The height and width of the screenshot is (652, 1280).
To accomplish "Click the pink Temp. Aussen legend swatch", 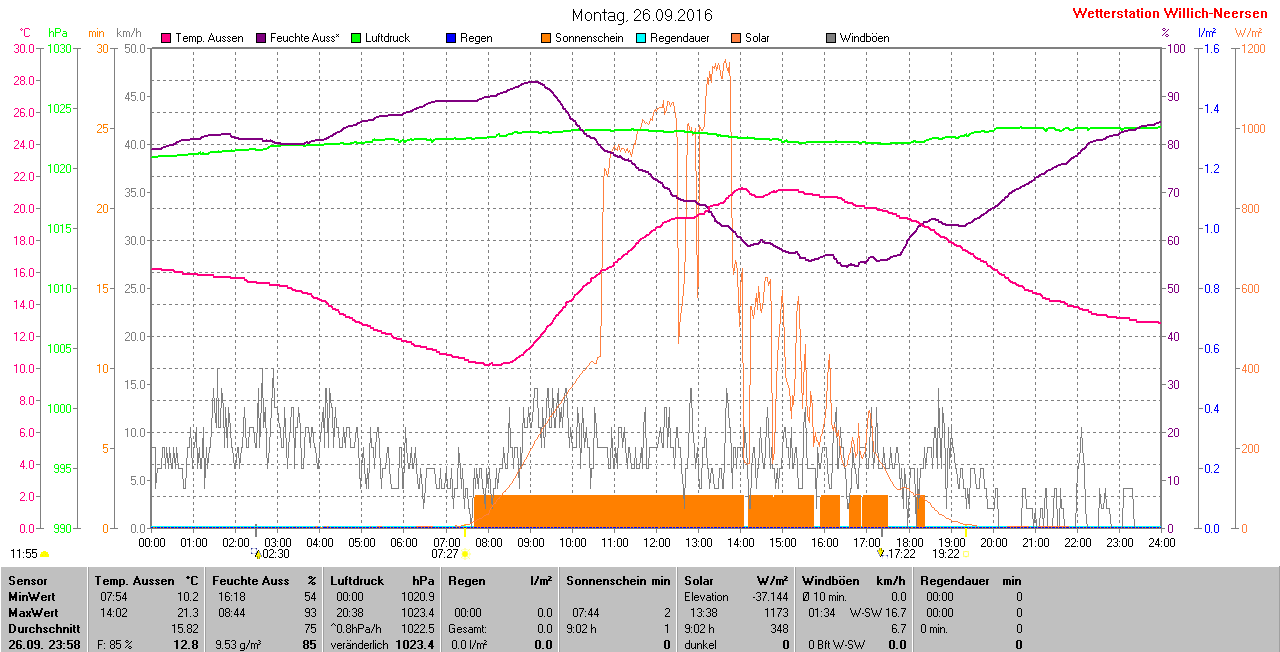I will [x=166, y=38].
